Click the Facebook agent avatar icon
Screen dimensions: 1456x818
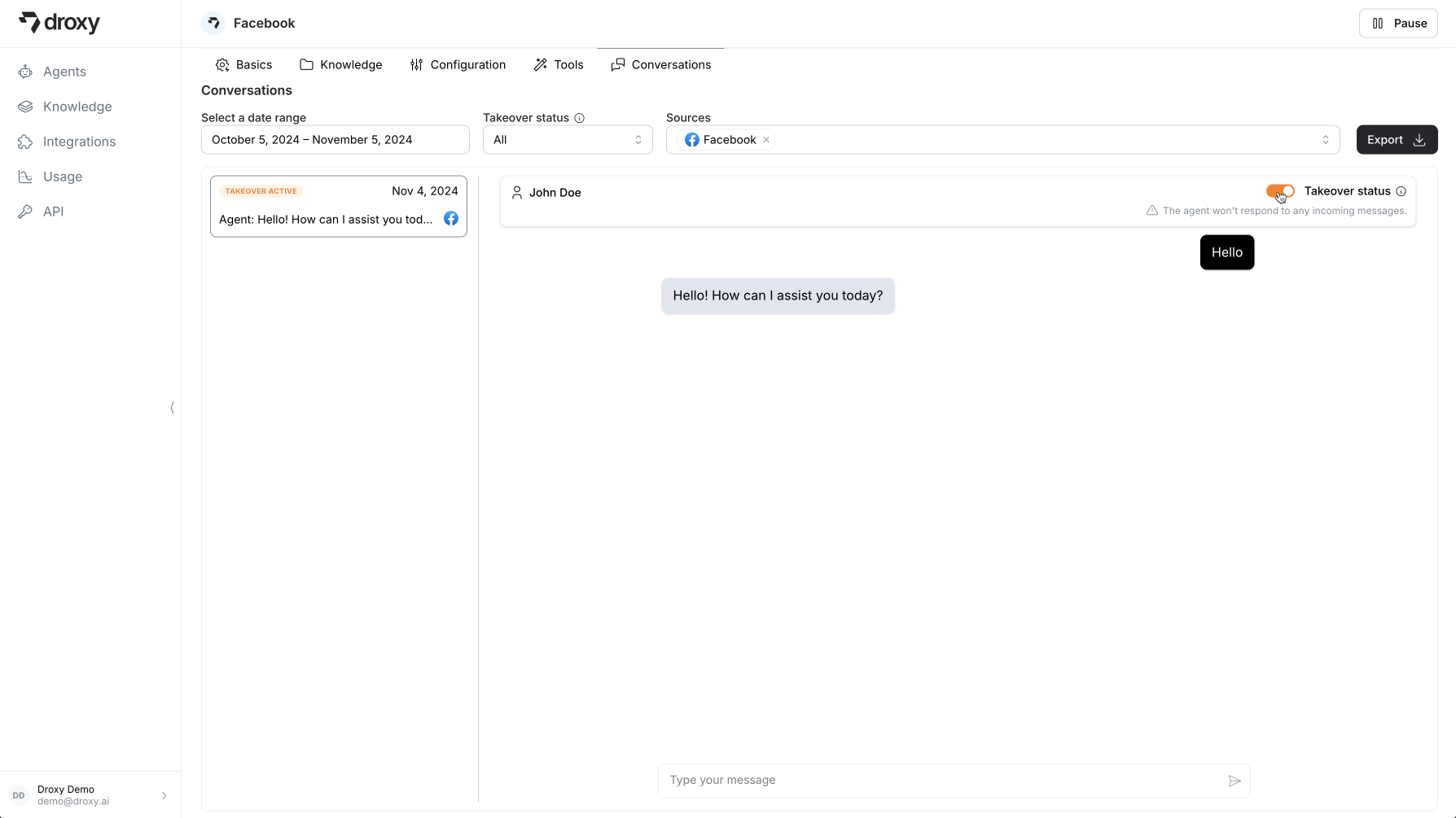[213, 23]
